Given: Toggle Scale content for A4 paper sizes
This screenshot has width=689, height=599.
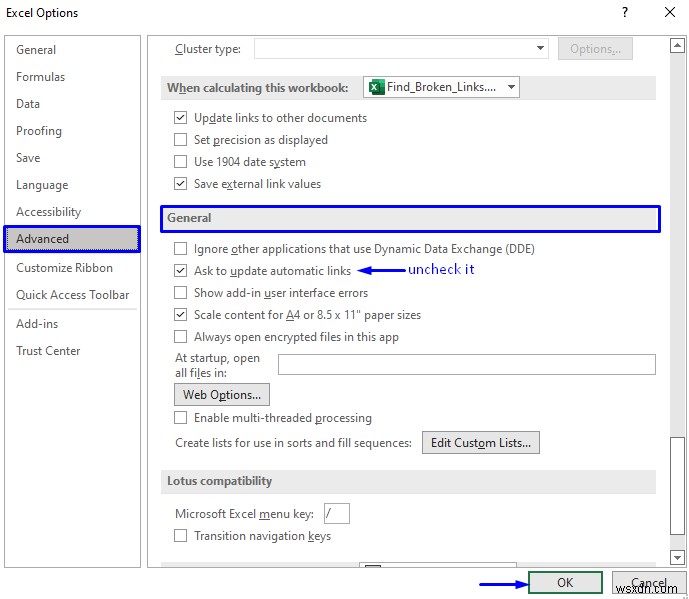Looking at the screenshot, I should click(x=180, y=315).
